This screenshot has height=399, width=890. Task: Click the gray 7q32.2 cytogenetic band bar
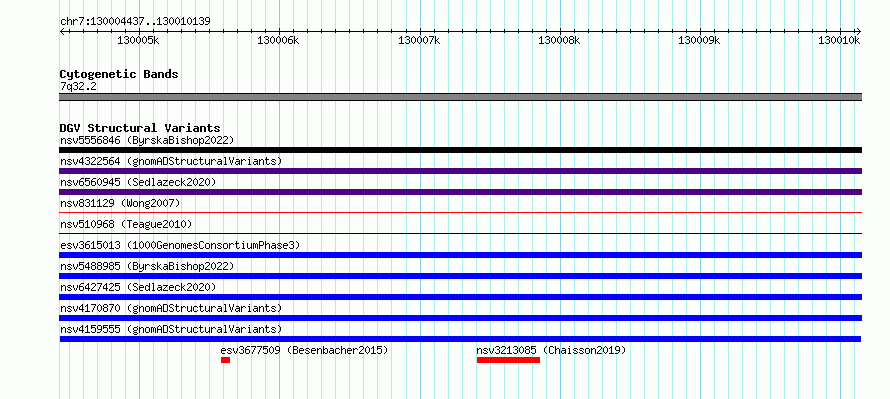point(460,97)
